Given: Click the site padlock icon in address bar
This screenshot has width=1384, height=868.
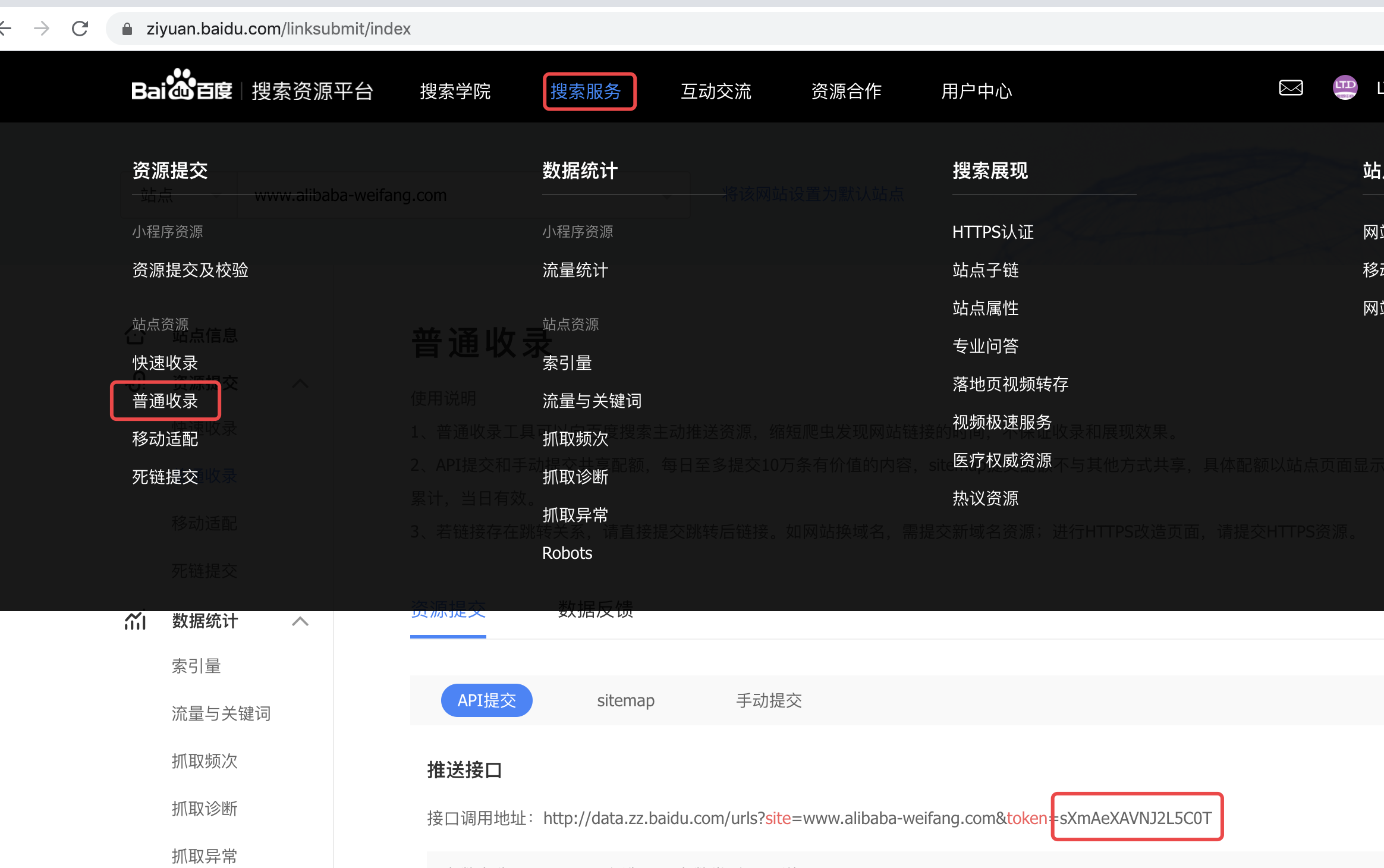Looking at the screenshot, I should click(127, 29).
